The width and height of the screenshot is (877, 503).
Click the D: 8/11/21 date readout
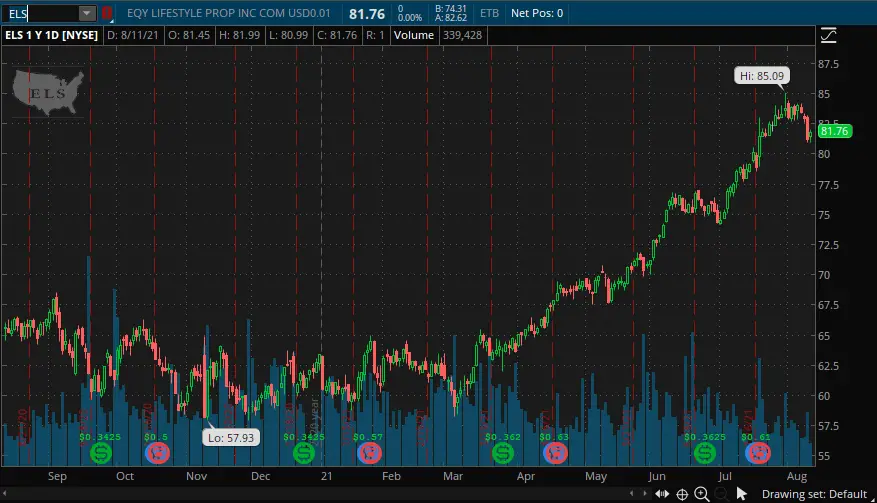(x=133, y=35)
